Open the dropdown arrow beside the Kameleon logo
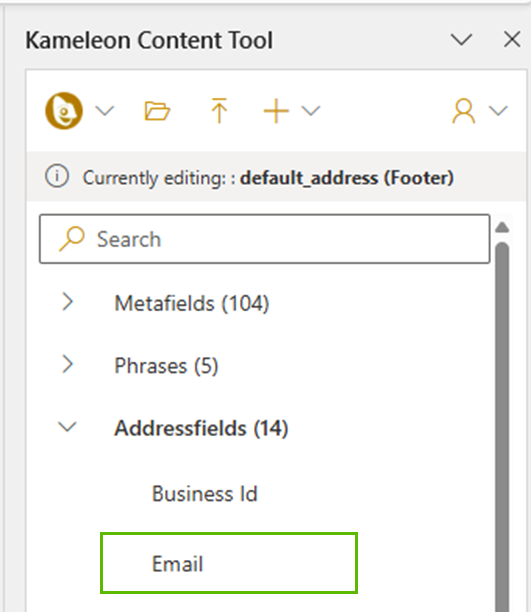531x612 pixels. pyautogui.click(x=105, y=111)
